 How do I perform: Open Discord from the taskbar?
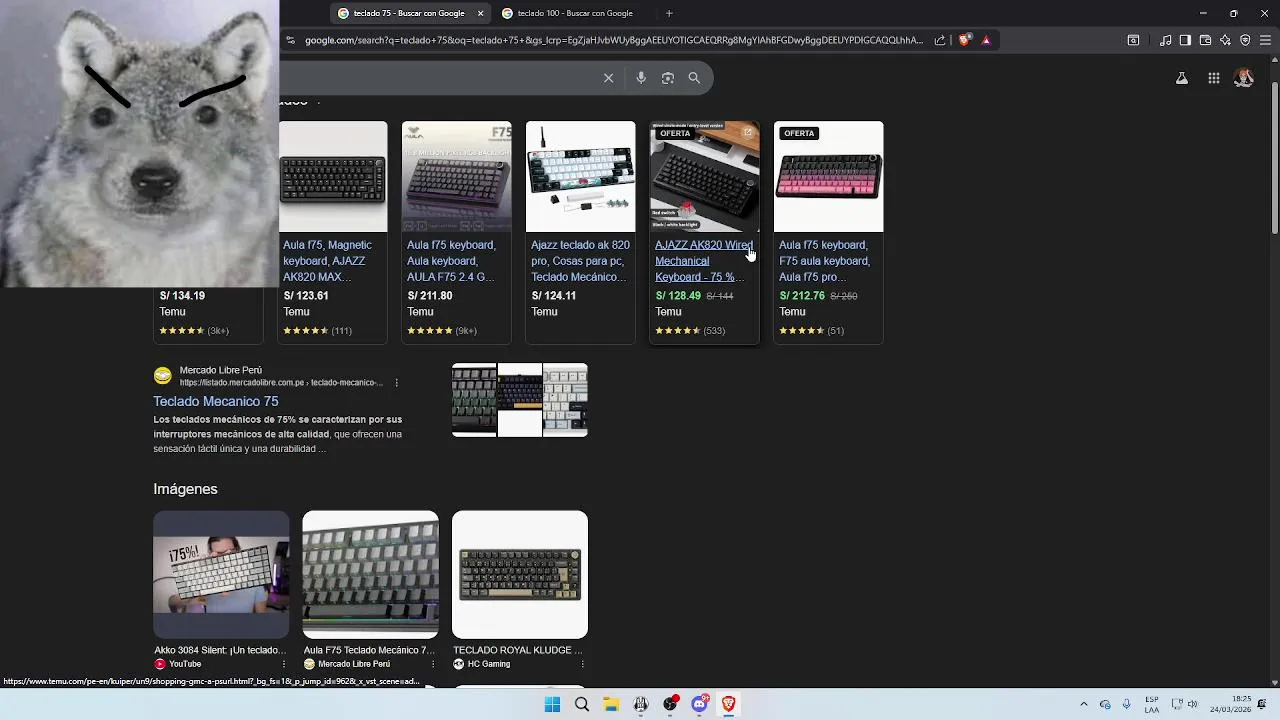[699, 704]
